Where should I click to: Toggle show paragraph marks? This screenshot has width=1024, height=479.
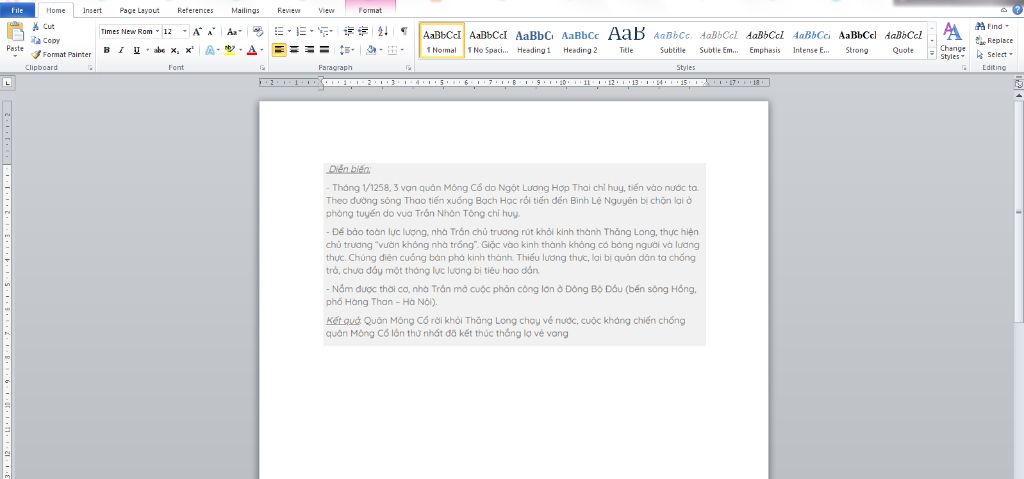coord(404,31)
